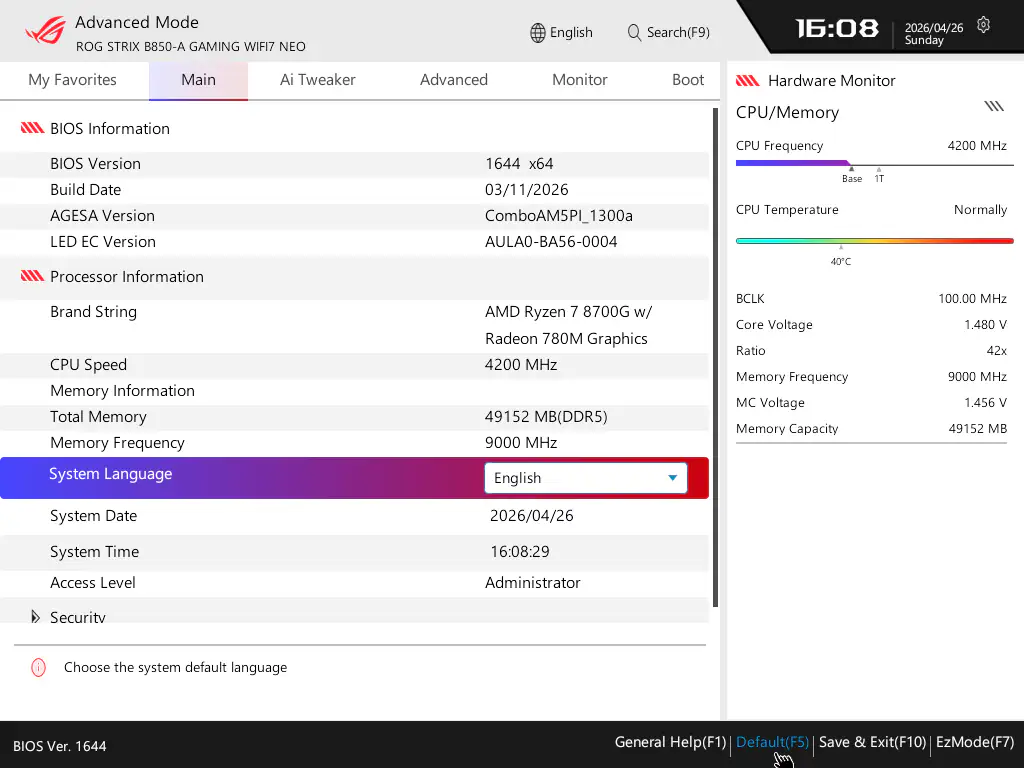Screen dimensions: 1024x768
Task: Select the System Language row
Action: point(354,478)
